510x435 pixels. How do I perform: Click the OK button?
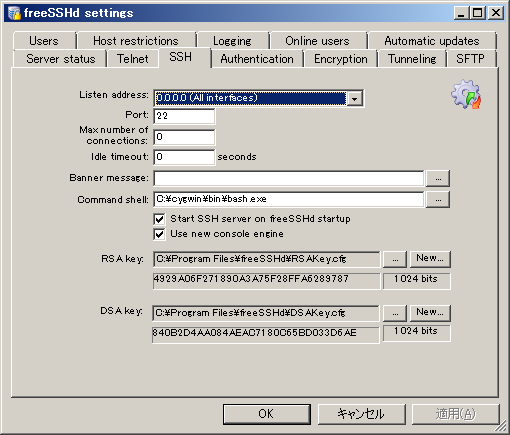point(267,414)
